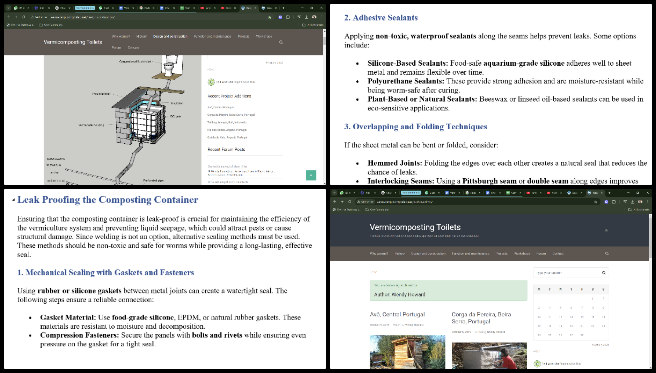
Task: Click 'Recent Forum Posts' heading in top-left sidebar
Action: (226, 149)
